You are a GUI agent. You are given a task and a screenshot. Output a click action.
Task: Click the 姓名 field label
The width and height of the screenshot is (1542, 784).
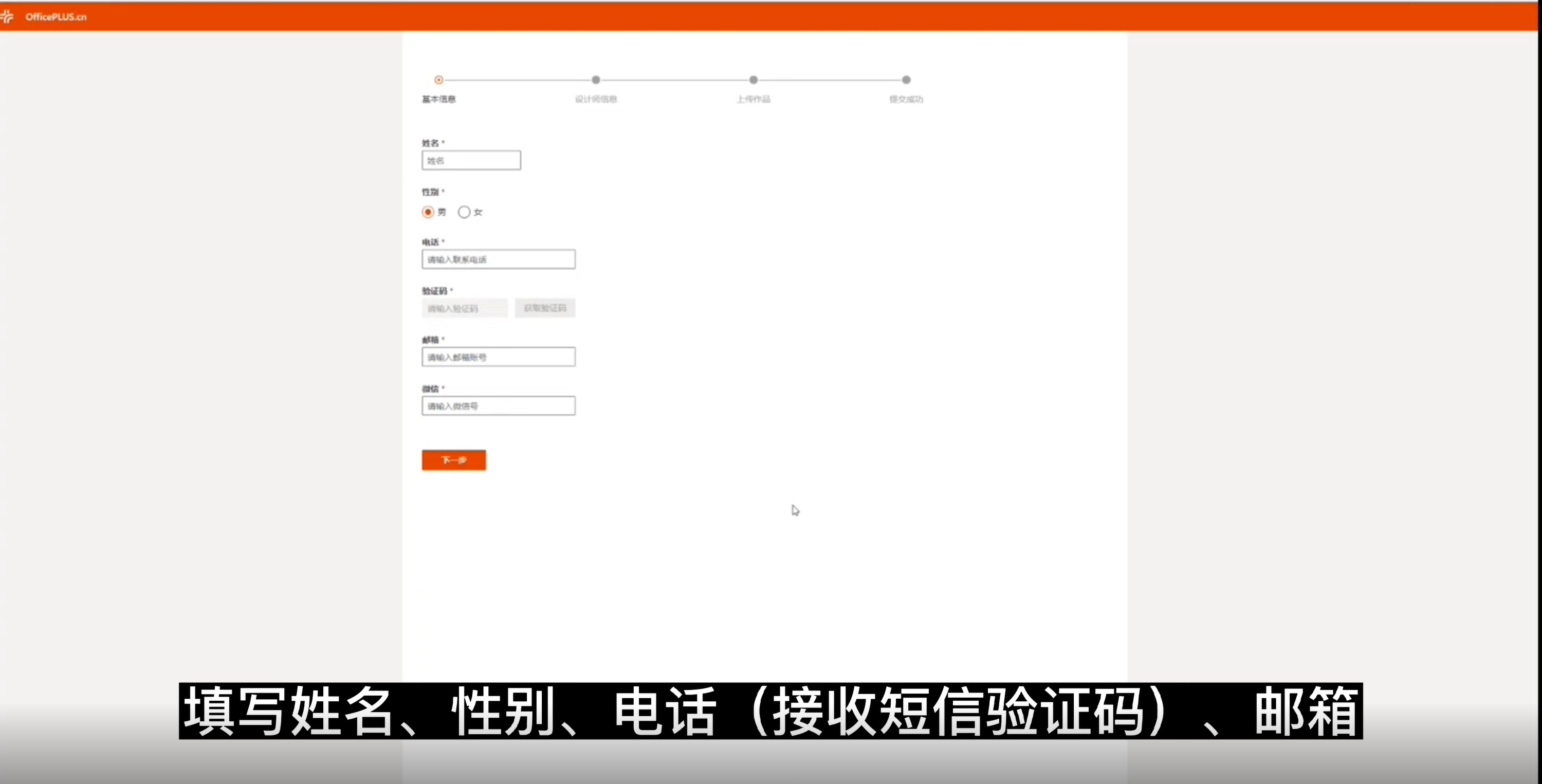pos(430,143)
